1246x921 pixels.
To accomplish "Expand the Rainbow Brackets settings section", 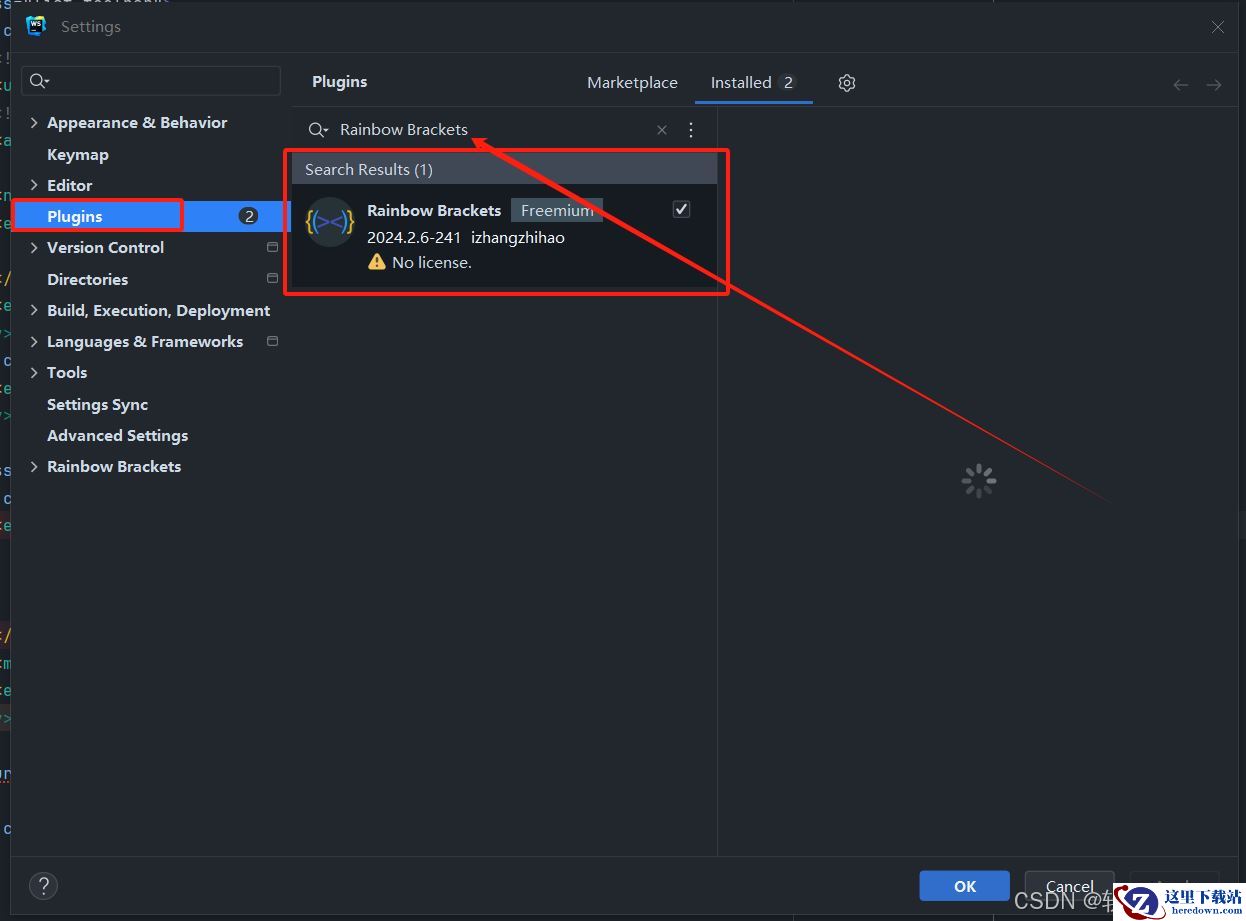I will [x=34, y=466].
